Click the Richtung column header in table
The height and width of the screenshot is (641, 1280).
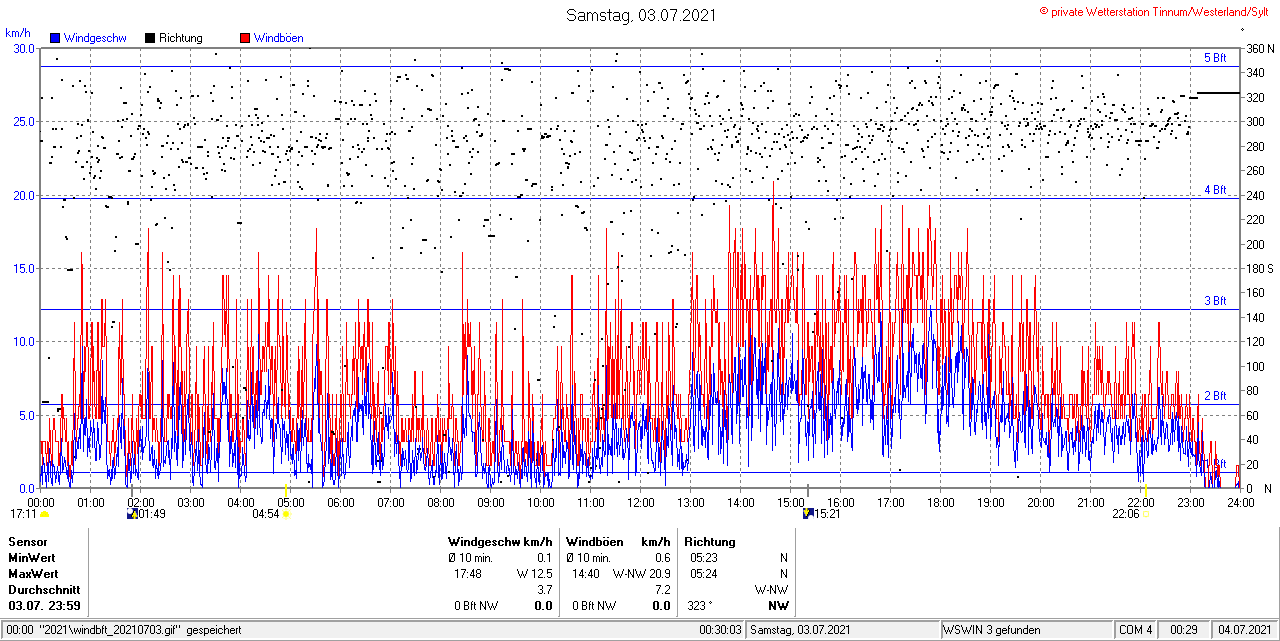pos(709,542)
